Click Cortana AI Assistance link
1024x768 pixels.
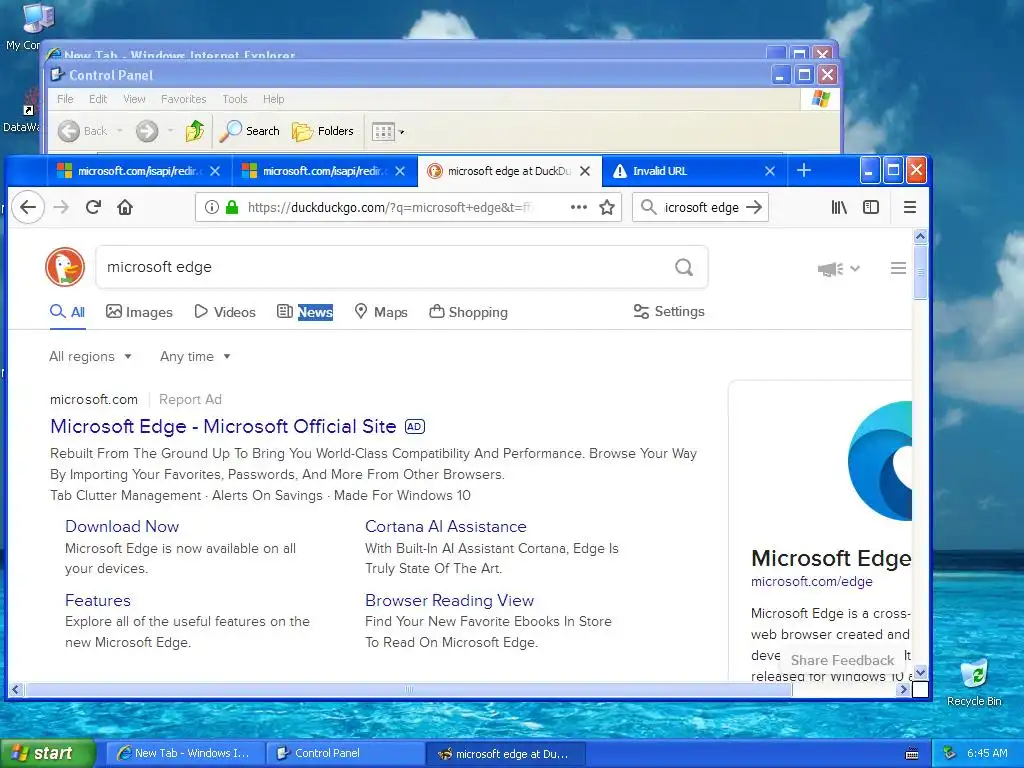(x=445, y=526)
